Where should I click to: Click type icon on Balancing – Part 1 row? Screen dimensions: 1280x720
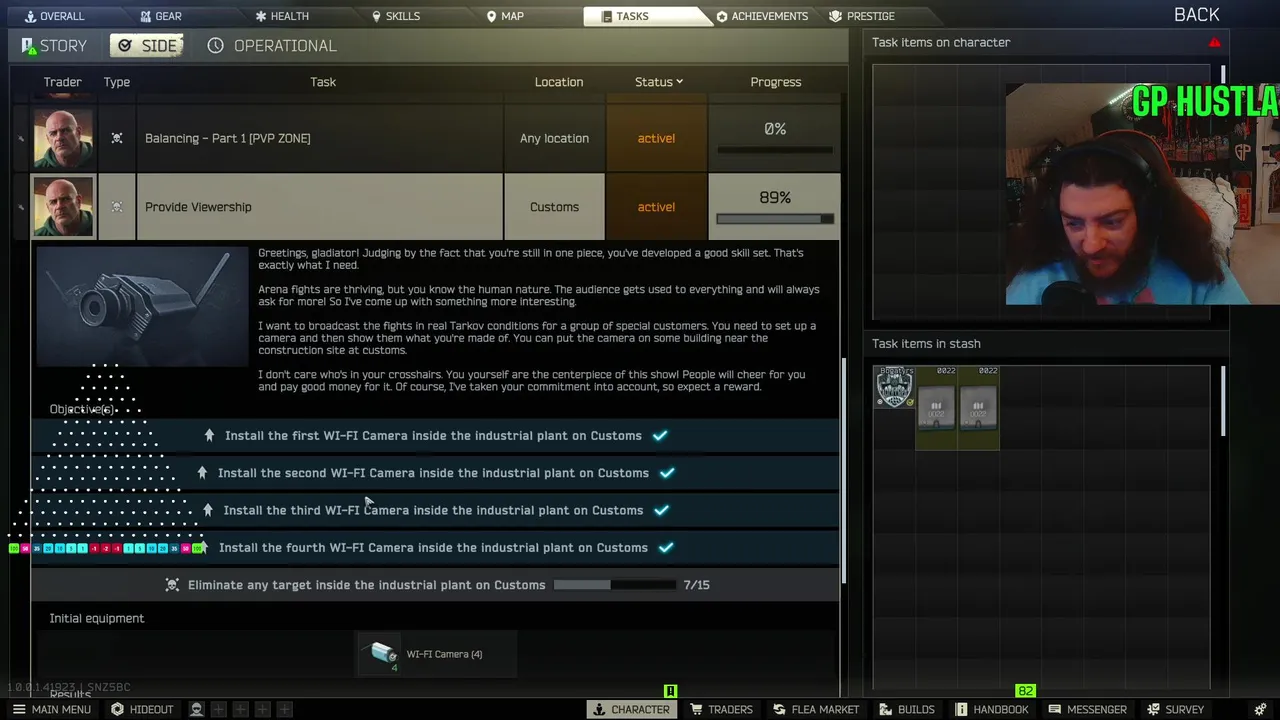[x=117, y=138]
